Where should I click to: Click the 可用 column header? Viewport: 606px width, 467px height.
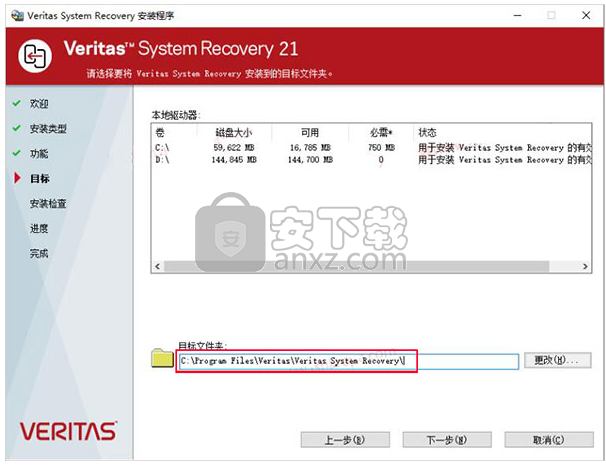point(310,133)
